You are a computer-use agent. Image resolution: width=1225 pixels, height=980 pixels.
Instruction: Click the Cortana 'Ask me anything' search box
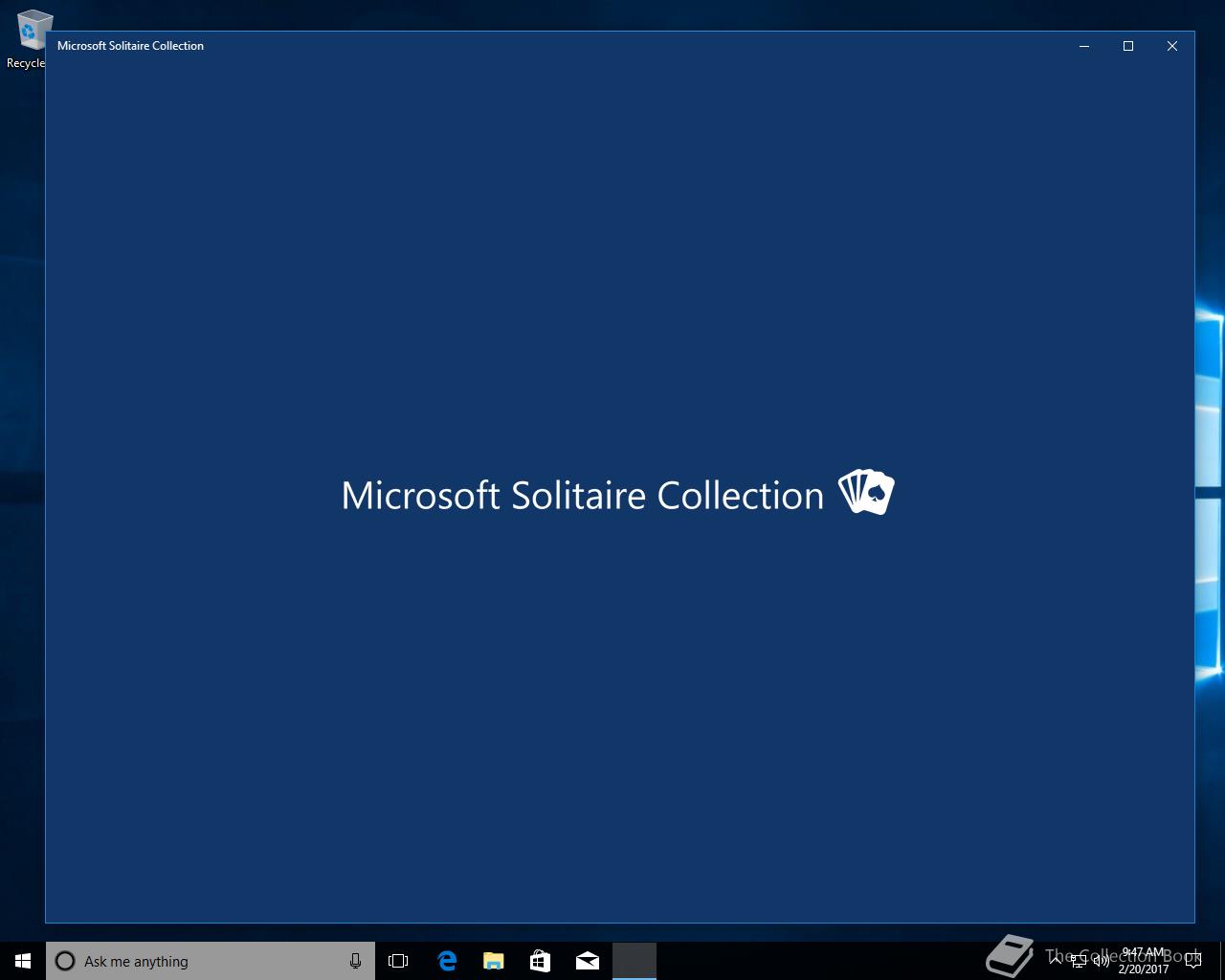pyautogui.click(x=211, y=961)
